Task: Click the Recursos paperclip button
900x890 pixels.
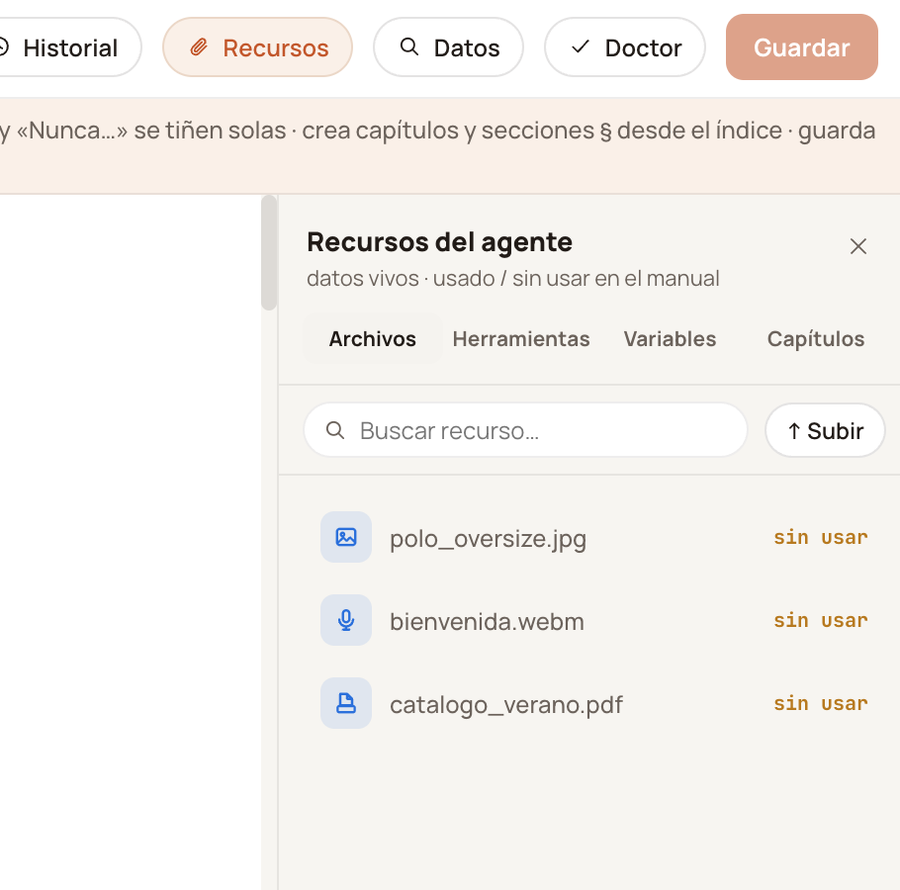Action: pyautogui.click(x=258, y=48)
